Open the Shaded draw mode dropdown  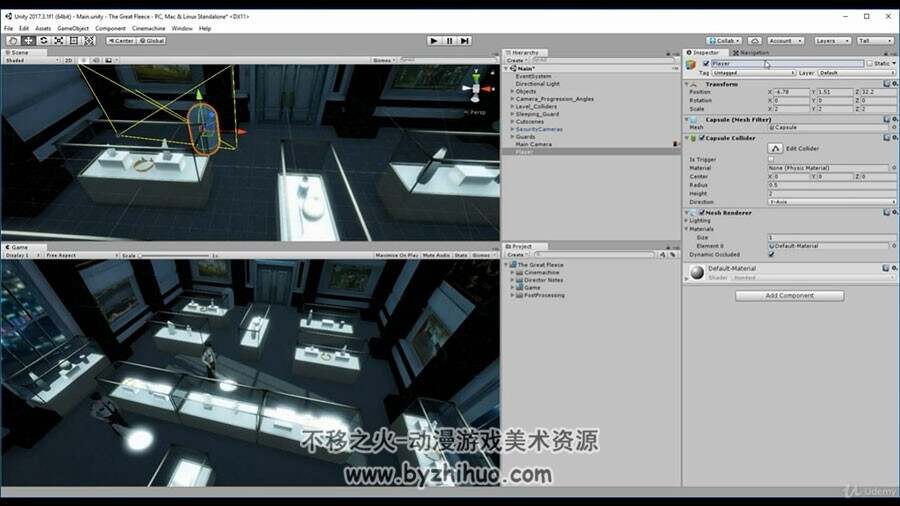click(32, 60)
